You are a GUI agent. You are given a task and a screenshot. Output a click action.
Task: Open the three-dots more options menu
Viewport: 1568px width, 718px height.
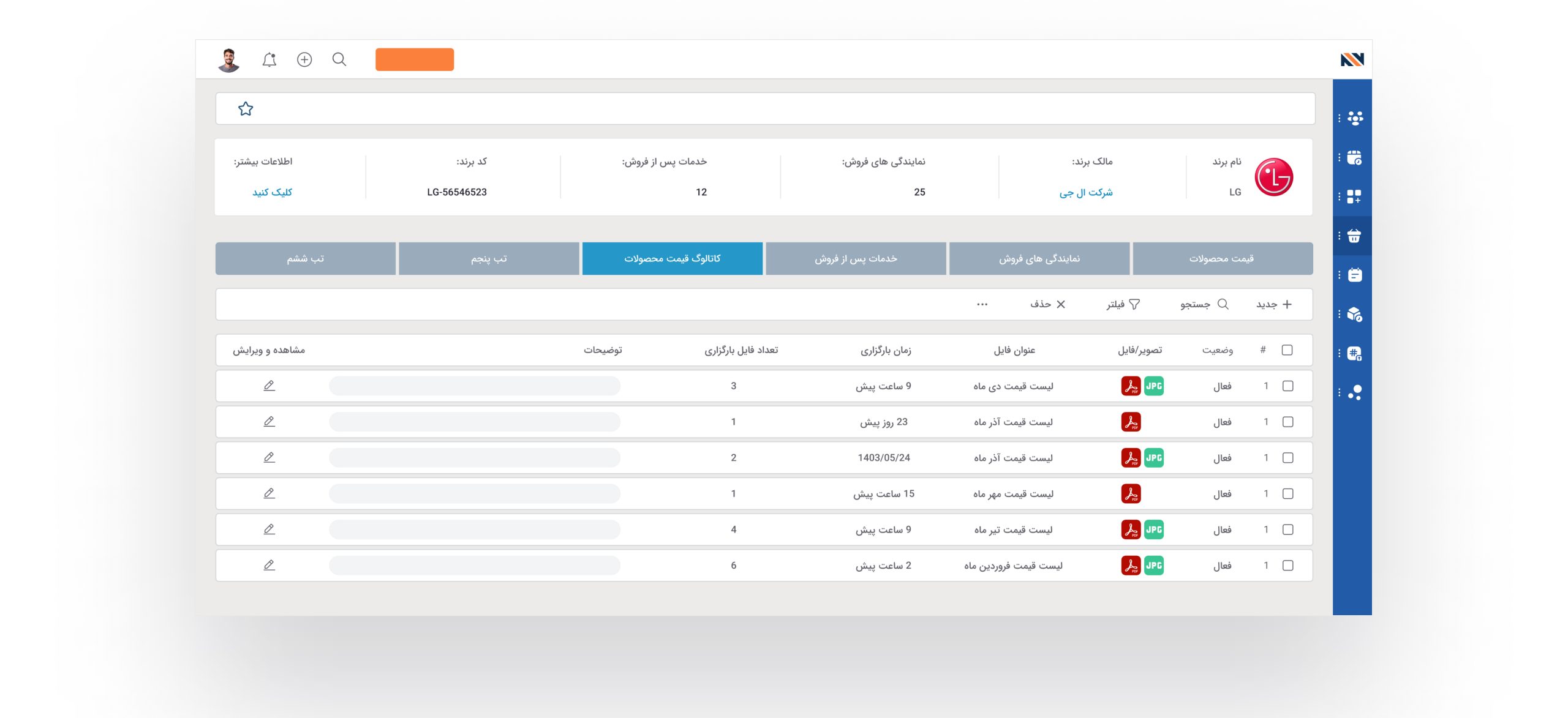pos(982,304)
